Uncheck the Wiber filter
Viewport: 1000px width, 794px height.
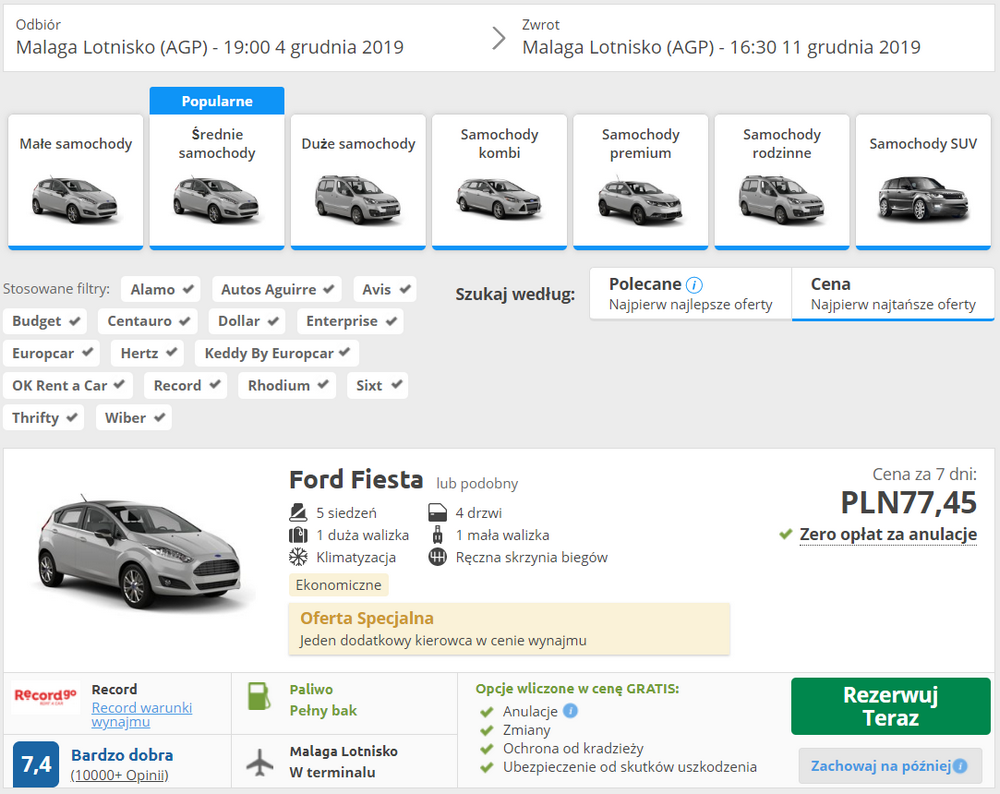point(134,418)
